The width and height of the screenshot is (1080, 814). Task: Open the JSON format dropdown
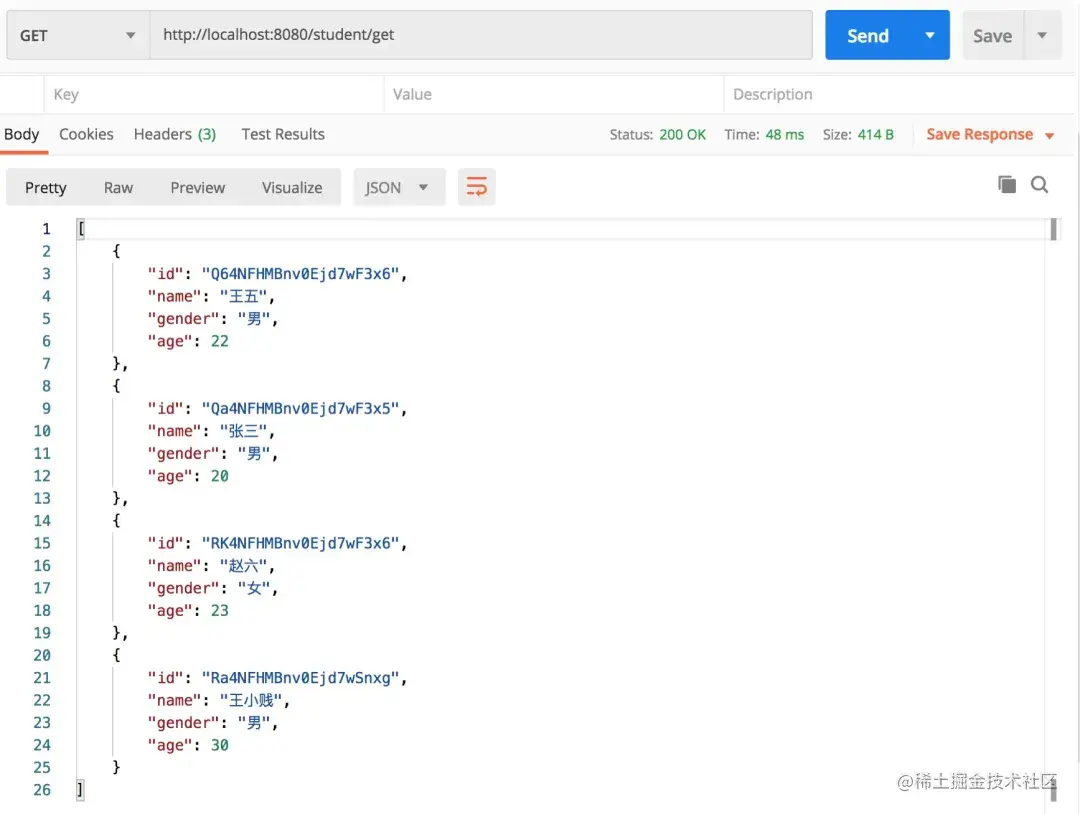tap(399, 187)
